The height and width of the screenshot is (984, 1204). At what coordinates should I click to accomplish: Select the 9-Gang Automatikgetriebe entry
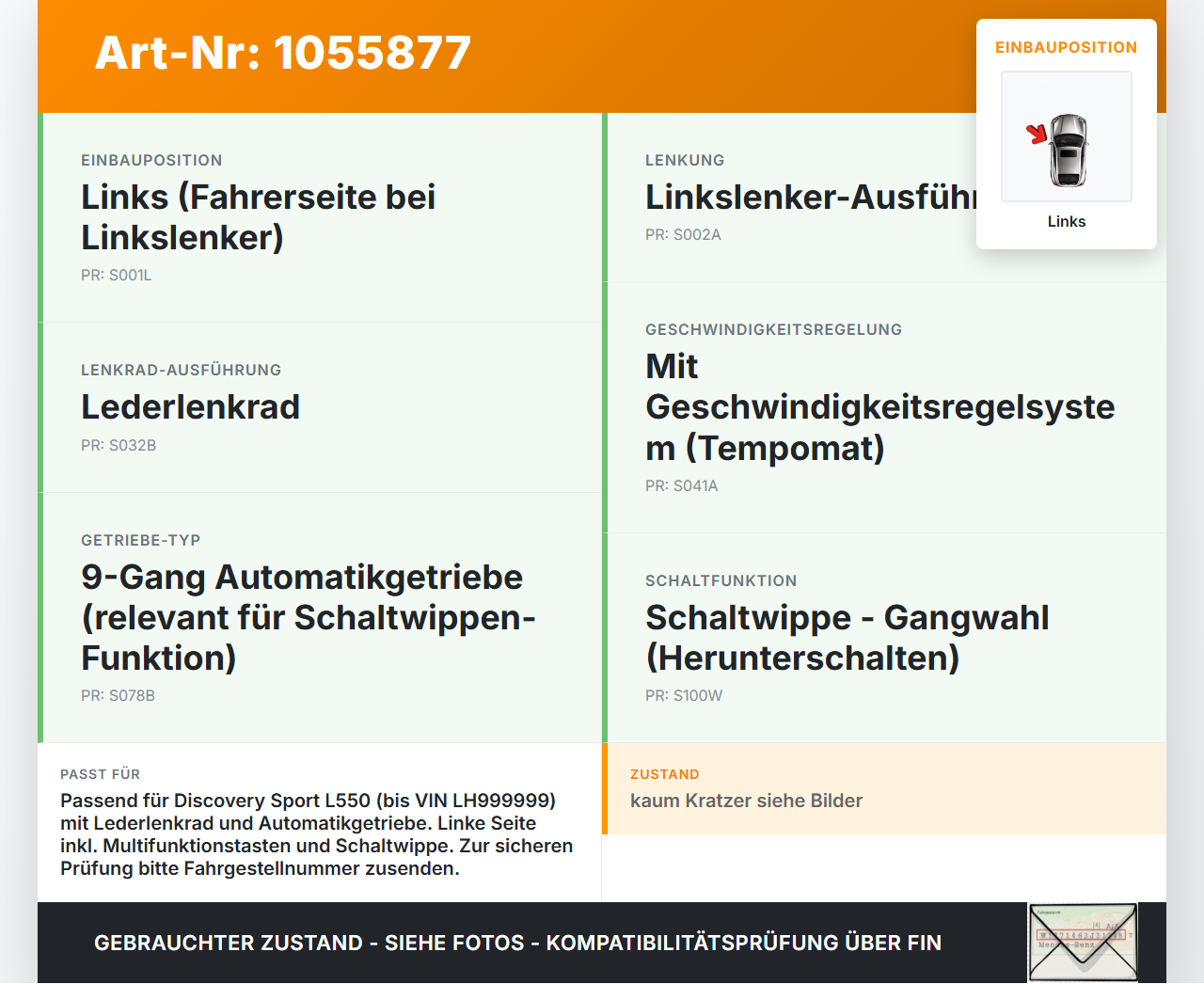click(x=308, y=617)
